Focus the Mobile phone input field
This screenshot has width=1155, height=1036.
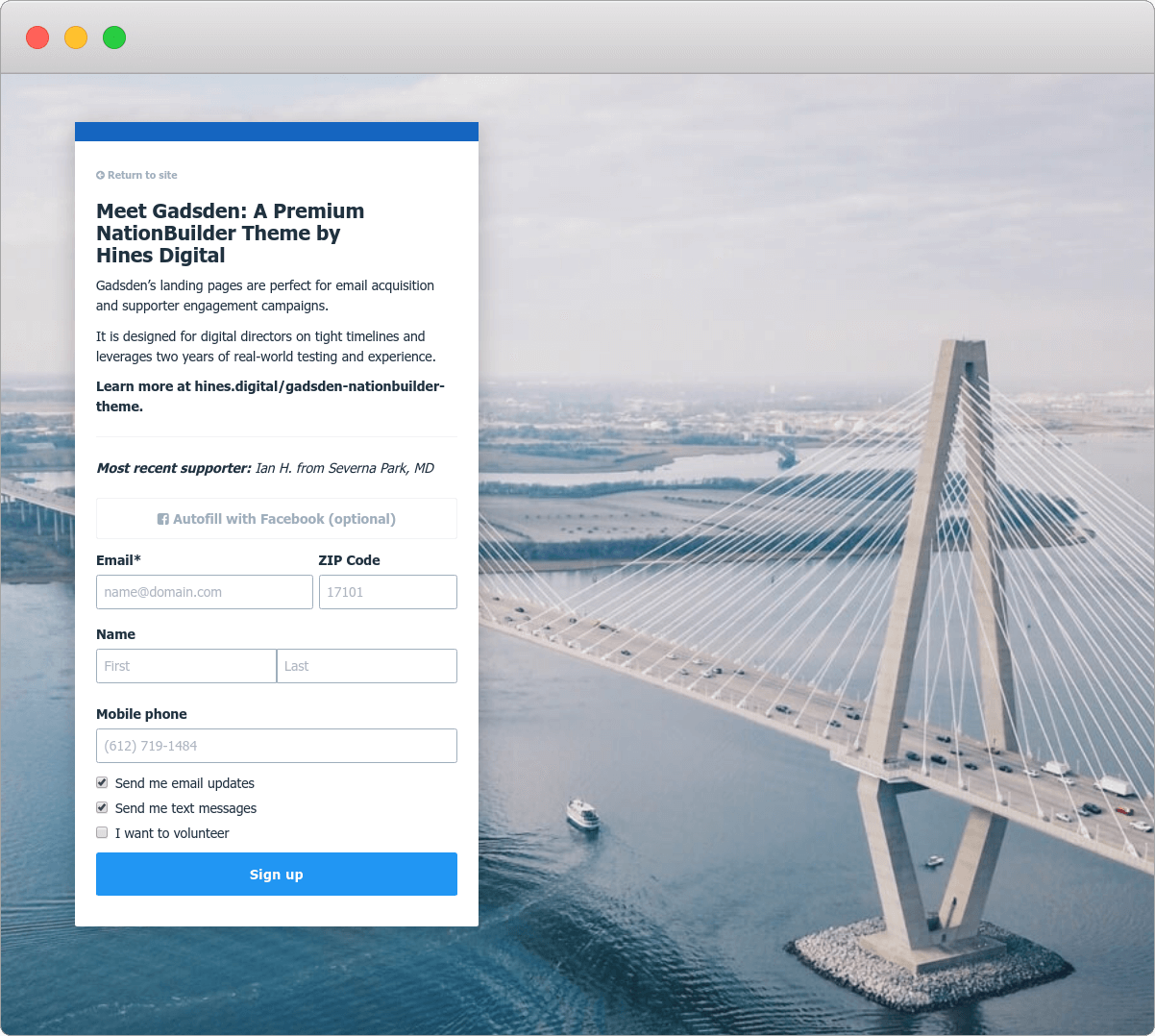[276, 746]
